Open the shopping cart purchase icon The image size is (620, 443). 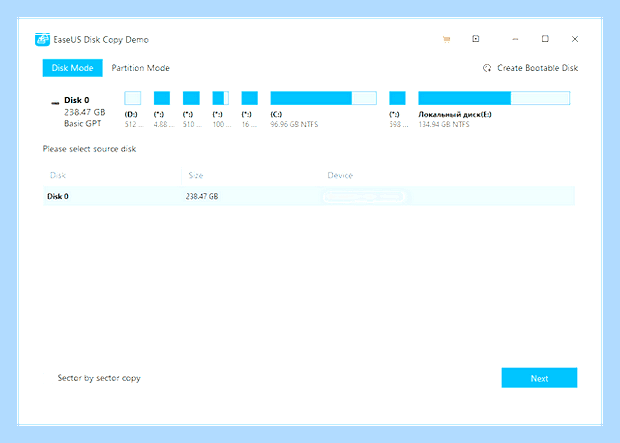(446, 39)
